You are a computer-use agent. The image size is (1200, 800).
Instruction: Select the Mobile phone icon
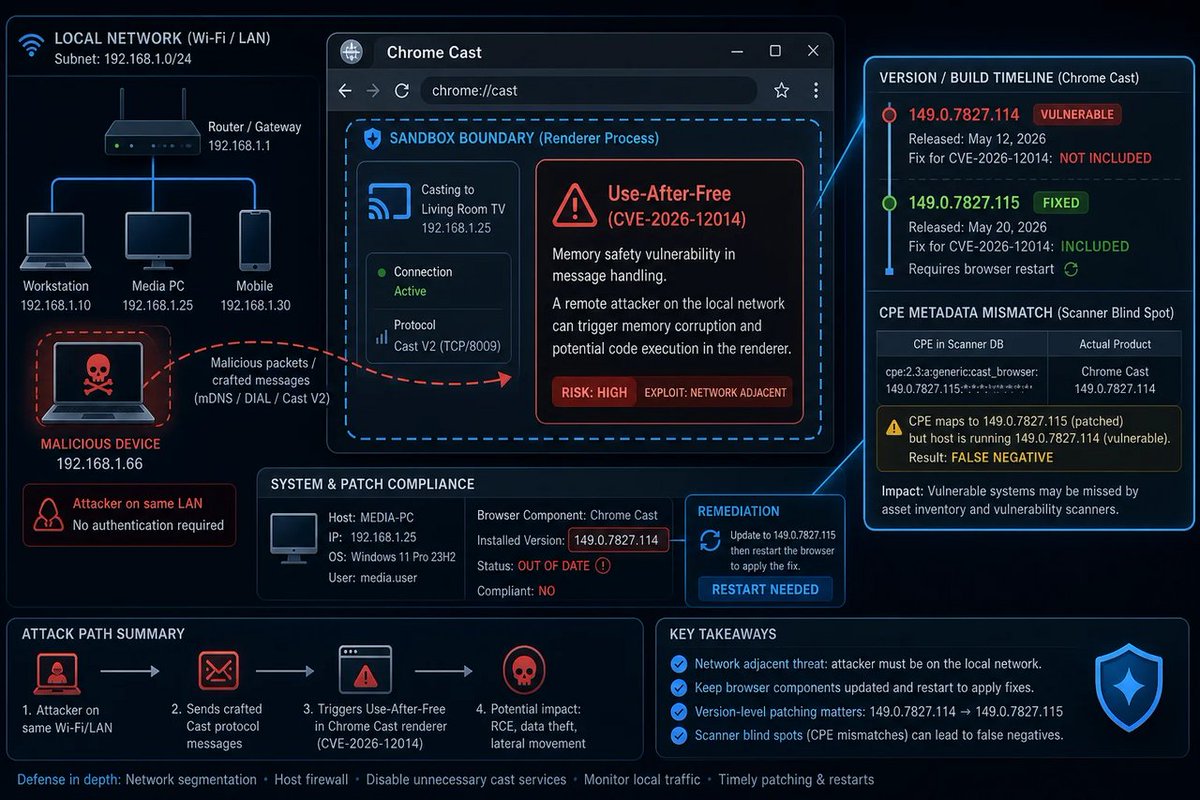click(x=254, y=238)
